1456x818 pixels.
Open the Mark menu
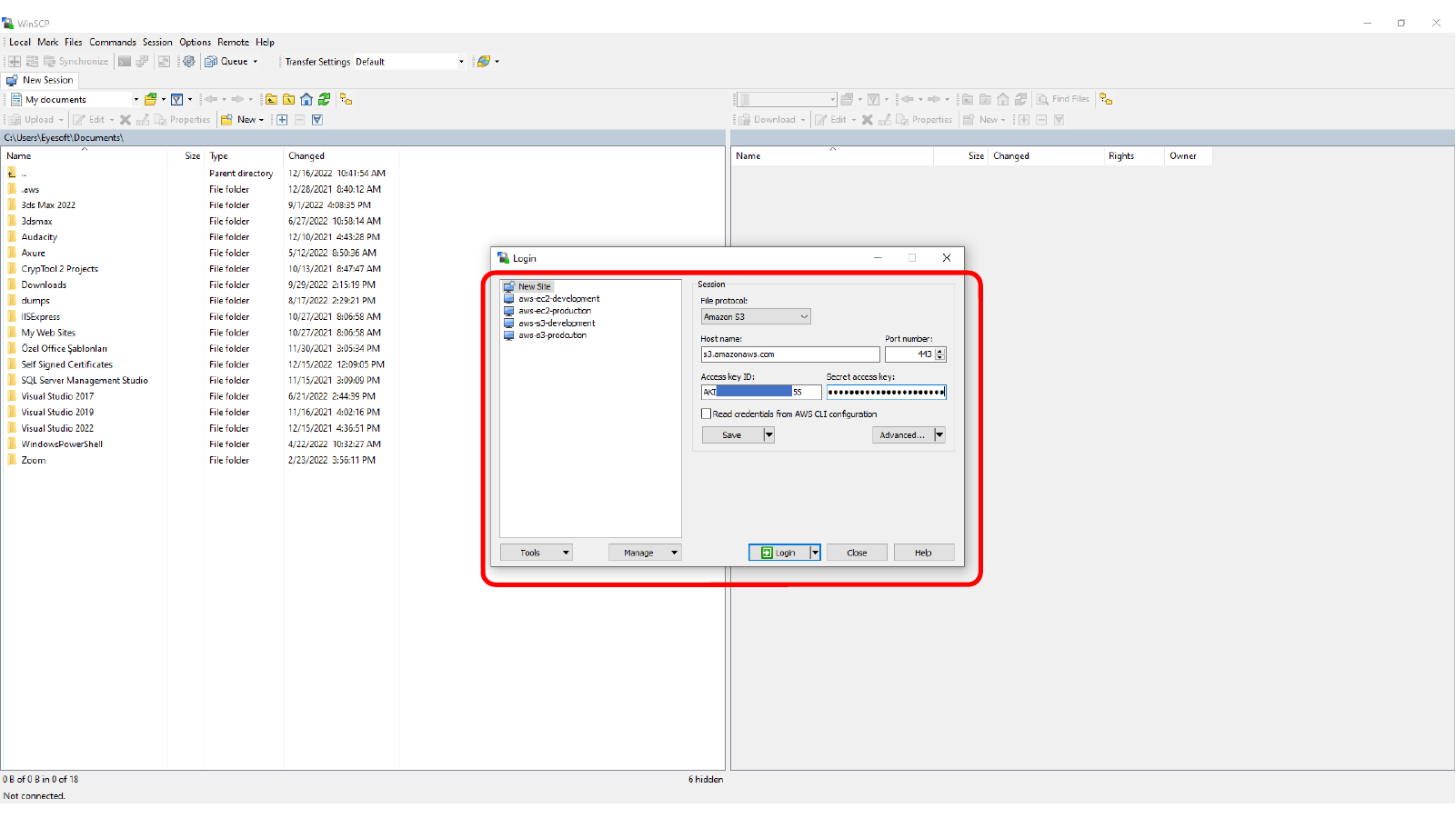(x=48, y=43)
